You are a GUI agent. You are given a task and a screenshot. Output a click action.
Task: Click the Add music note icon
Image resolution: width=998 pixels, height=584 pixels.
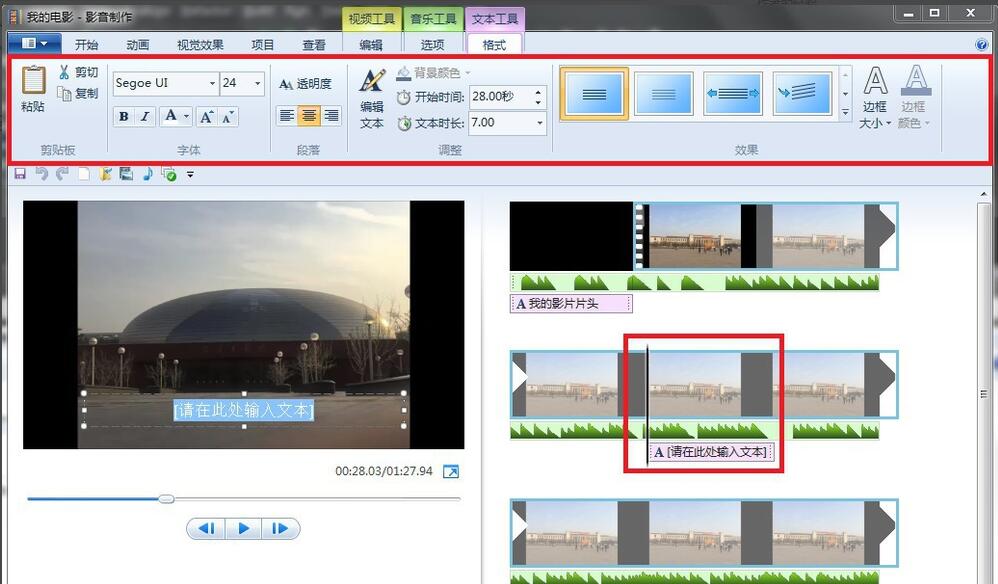click(x=148, y=174)
